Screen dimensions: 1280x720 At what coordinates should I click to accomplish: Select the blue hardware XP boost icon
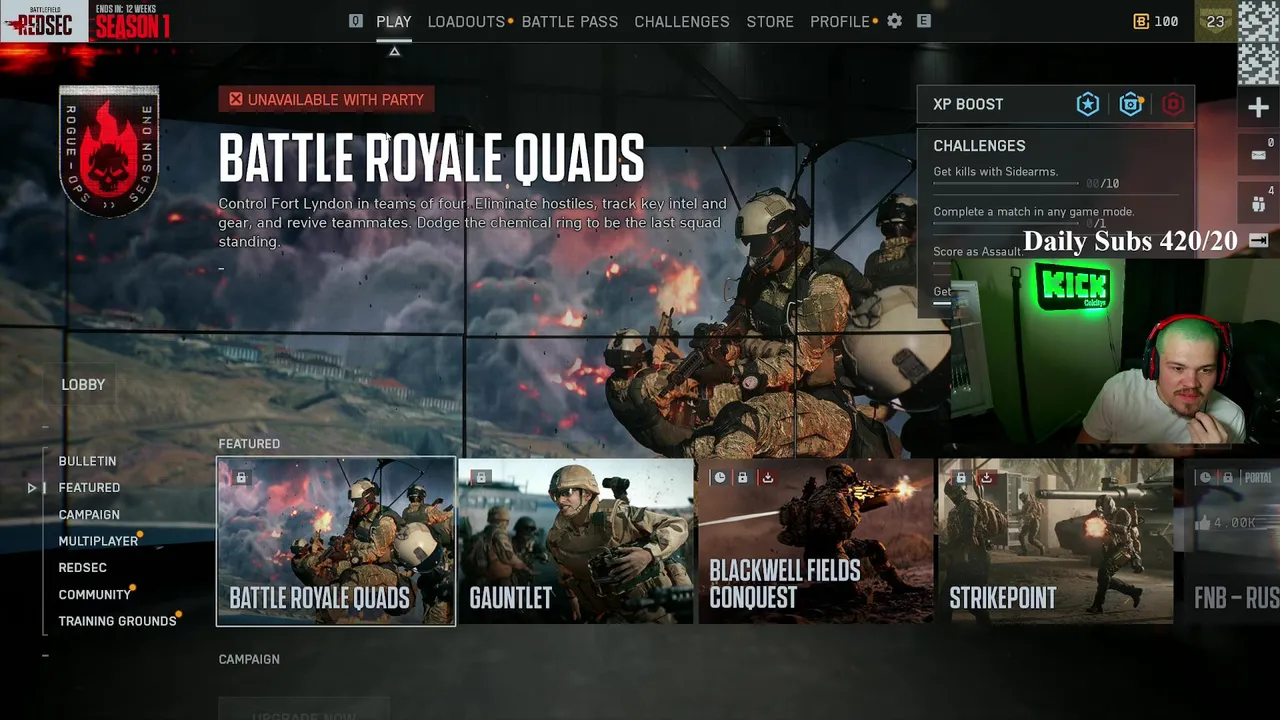click(1131, 104)
